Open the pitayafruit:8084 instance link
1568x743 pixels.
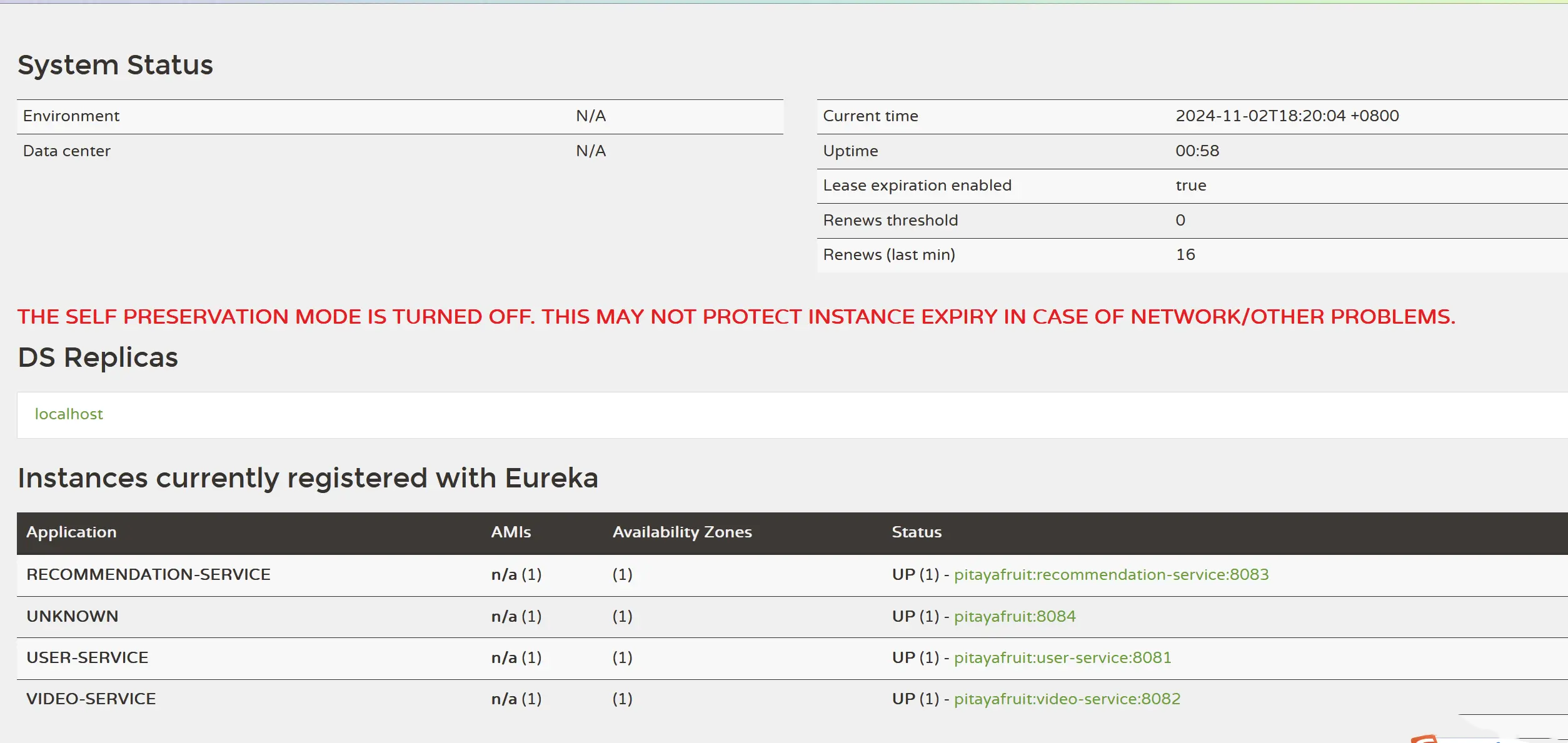pos(1014,617)
